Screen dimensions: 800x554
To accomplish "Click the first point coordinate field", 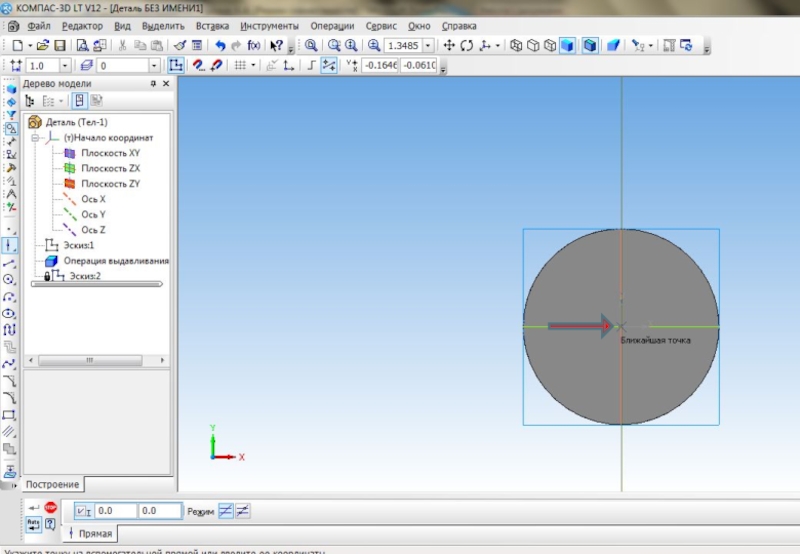I will tap(116, 511).
